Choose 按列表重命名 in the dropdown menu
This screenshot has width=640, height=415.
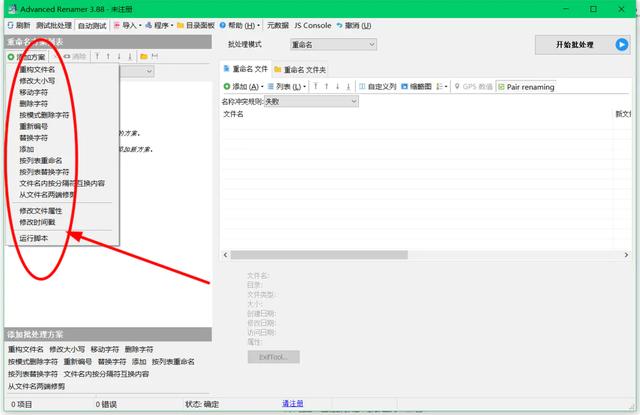(x=41, y=161)
